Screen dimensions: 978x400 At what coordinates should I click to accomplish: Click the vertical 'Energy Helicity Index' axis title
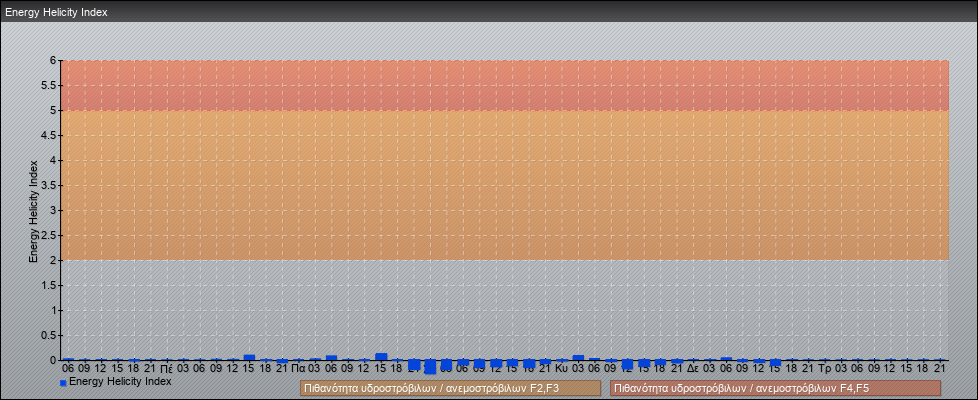[x=34, y=211]
